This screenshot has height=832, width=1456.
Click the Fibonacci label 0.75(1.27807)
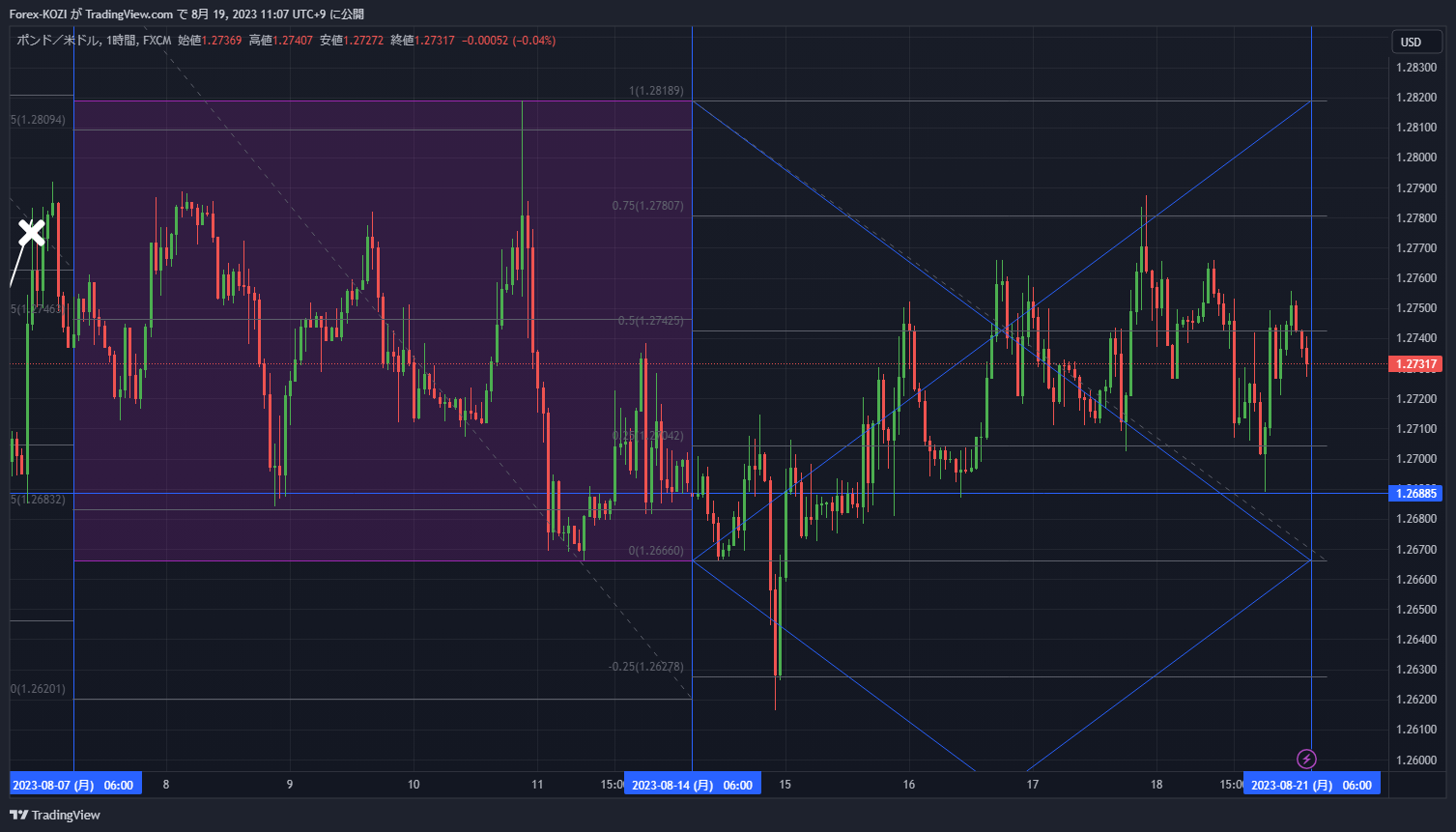647,206
